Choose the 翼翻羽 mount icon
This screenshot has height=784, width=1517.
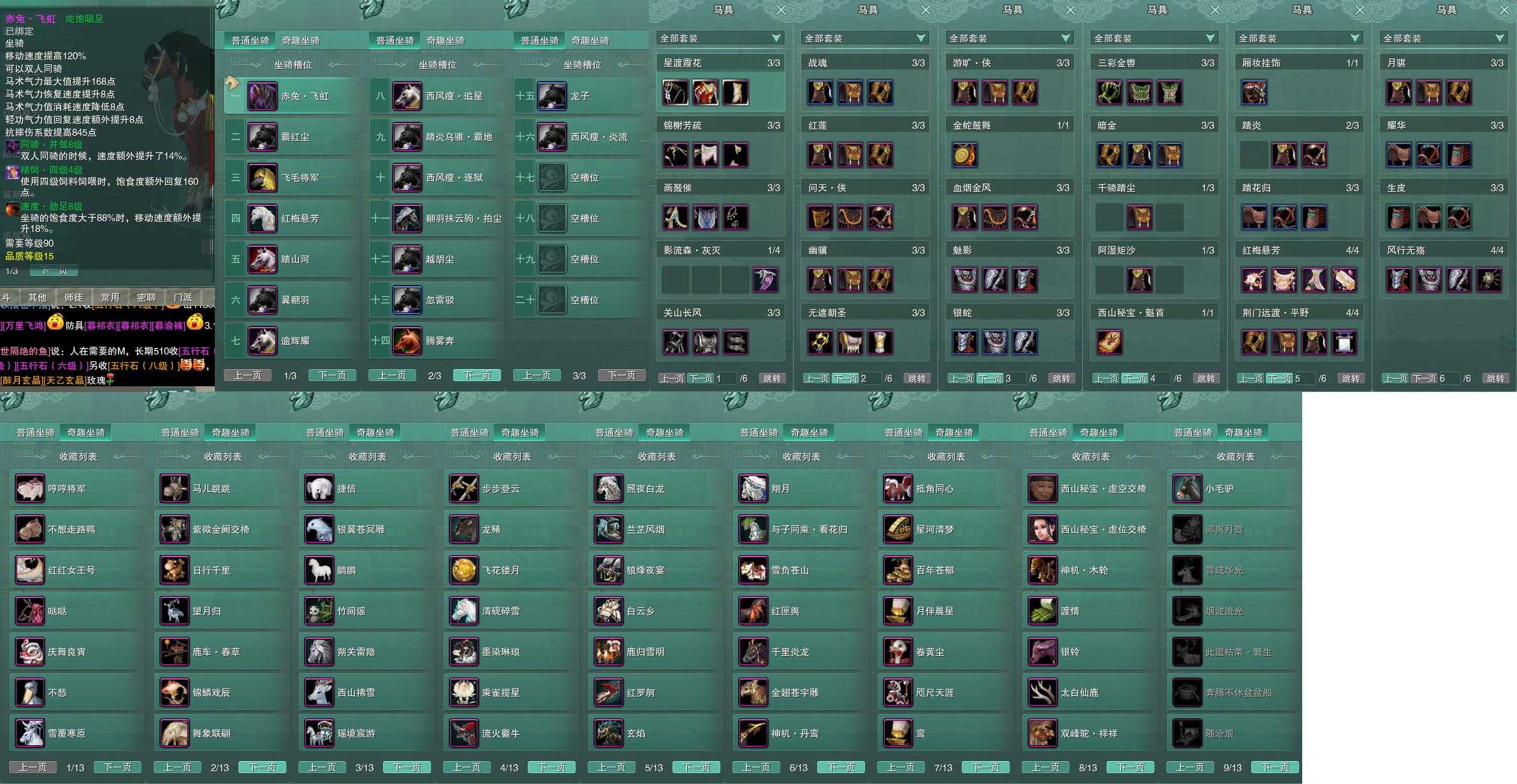[x=262, y=300]
